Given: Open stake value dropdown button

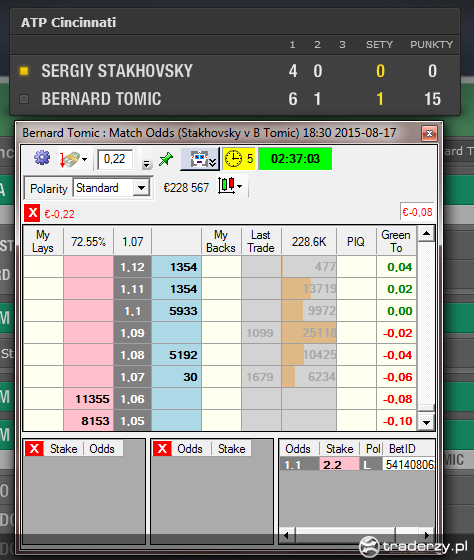Looking at the screenshot, I should (146, 164).
